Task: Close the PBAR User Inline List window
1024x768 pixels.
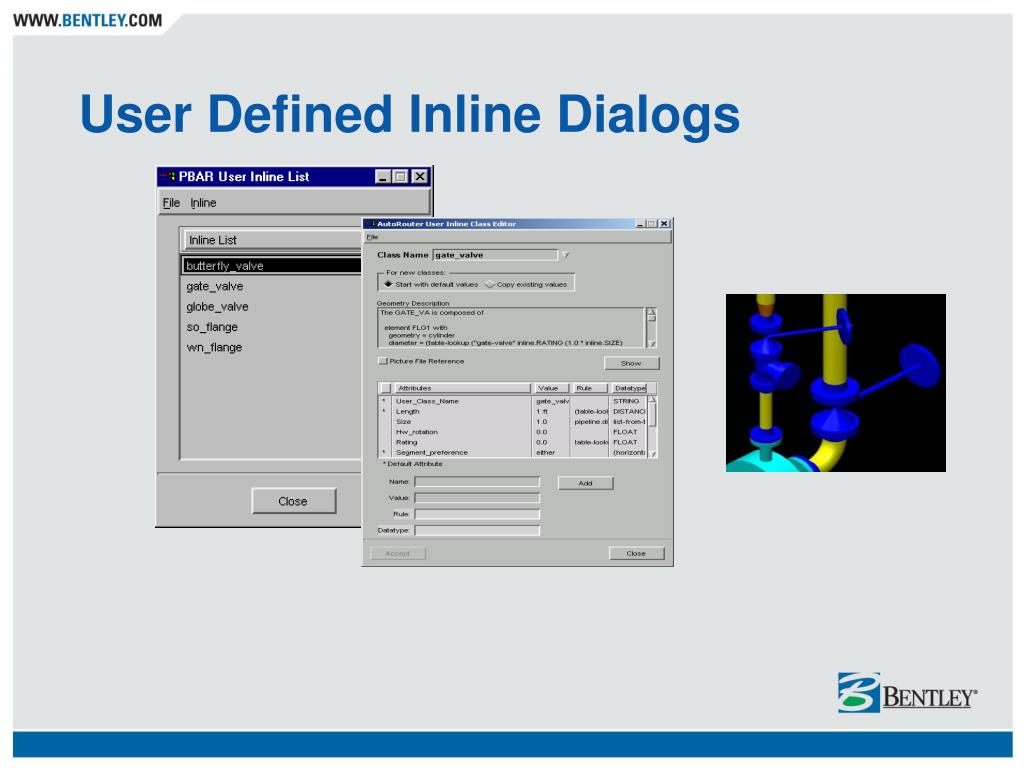Action: [420, 176]
